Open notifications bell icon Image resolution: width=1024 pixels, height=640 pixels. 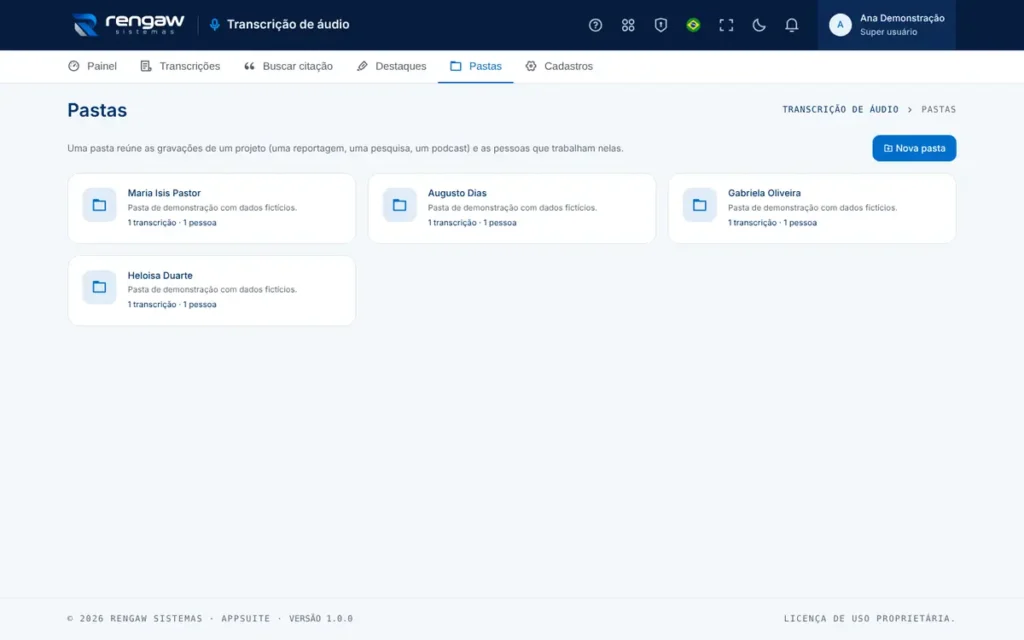pos(791,25)
